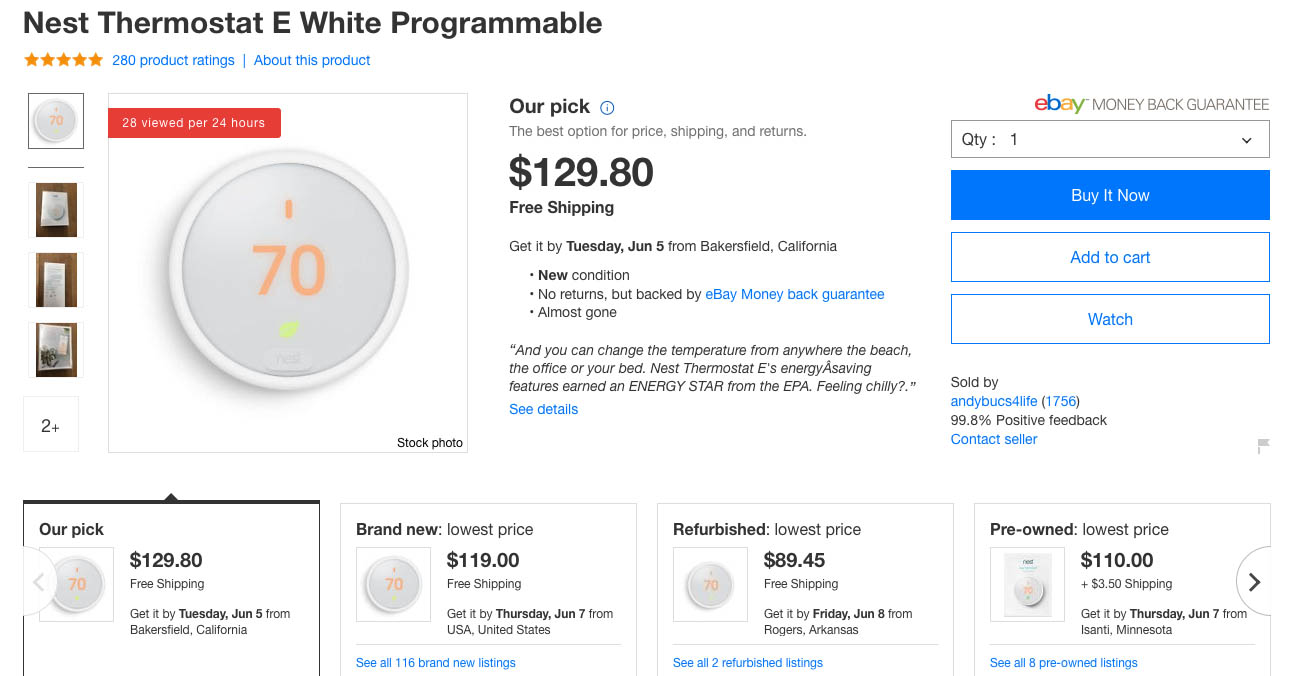View the second product thumbnail photo

point(56,210)
